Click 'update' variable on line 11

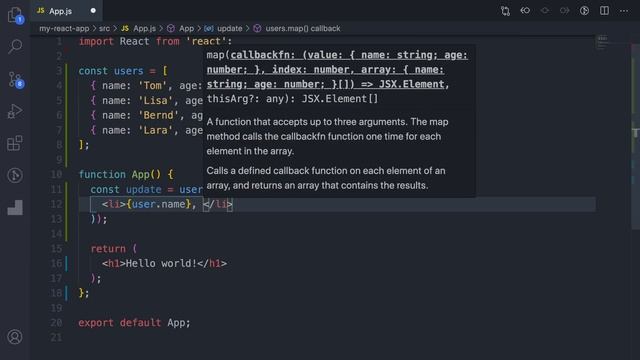(144, 189)
